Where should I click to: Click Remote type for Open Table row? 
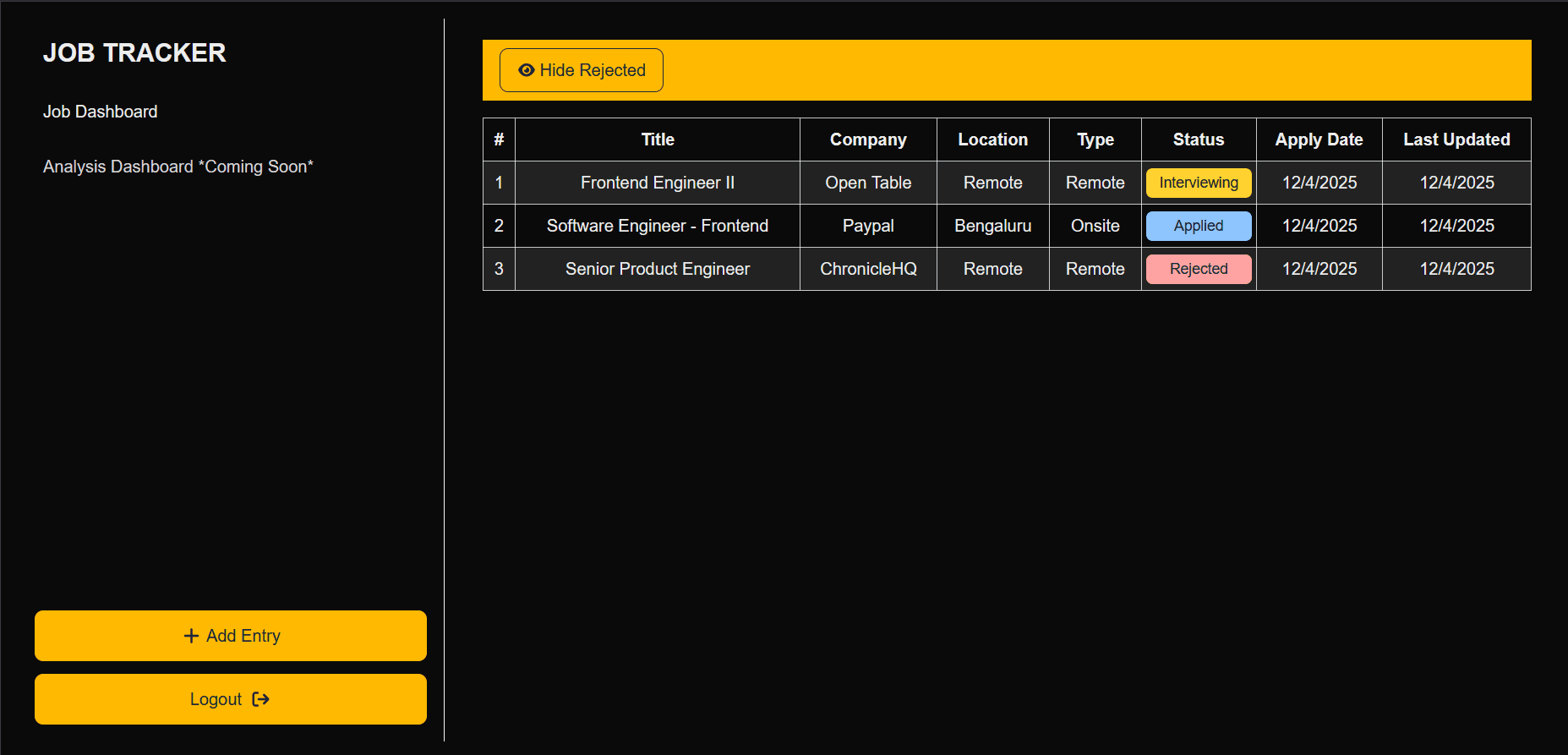click(x=1095, y=183)
